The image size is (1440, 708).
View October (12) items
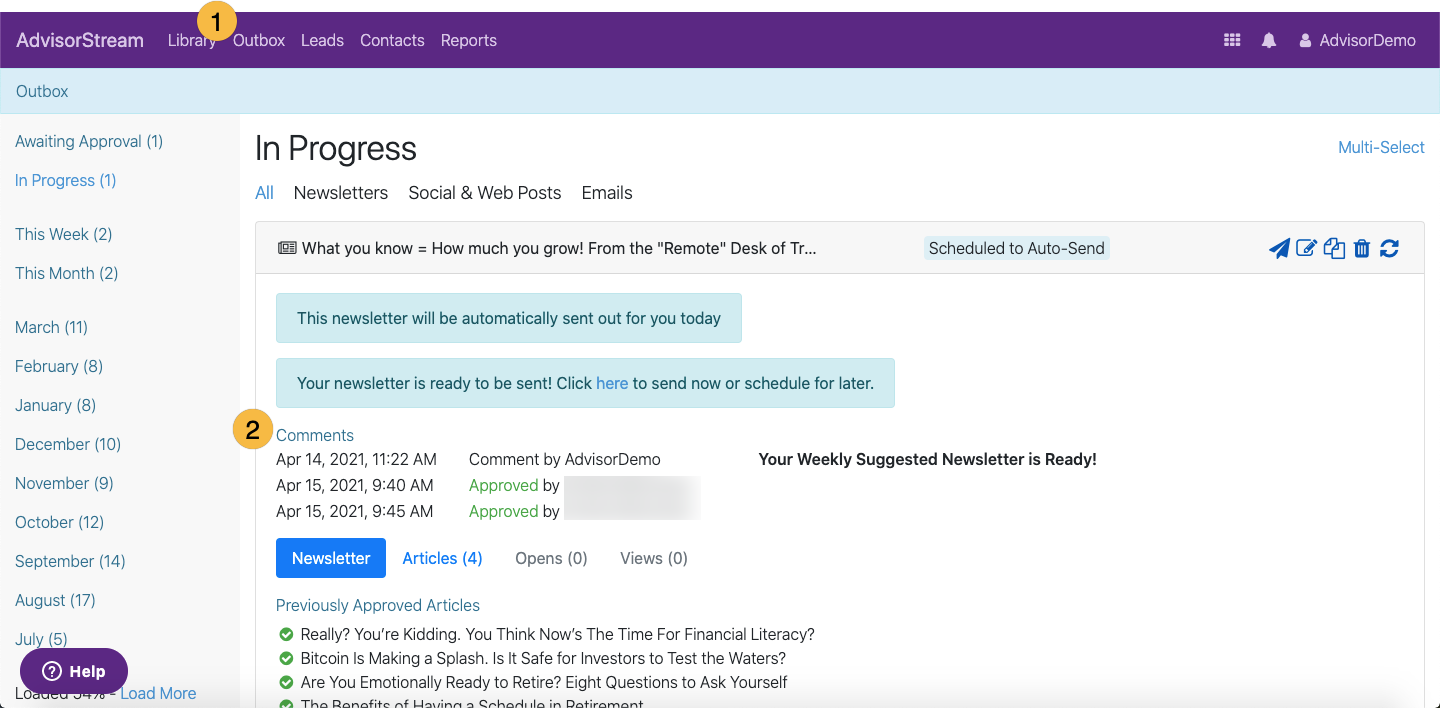(60, 522)
